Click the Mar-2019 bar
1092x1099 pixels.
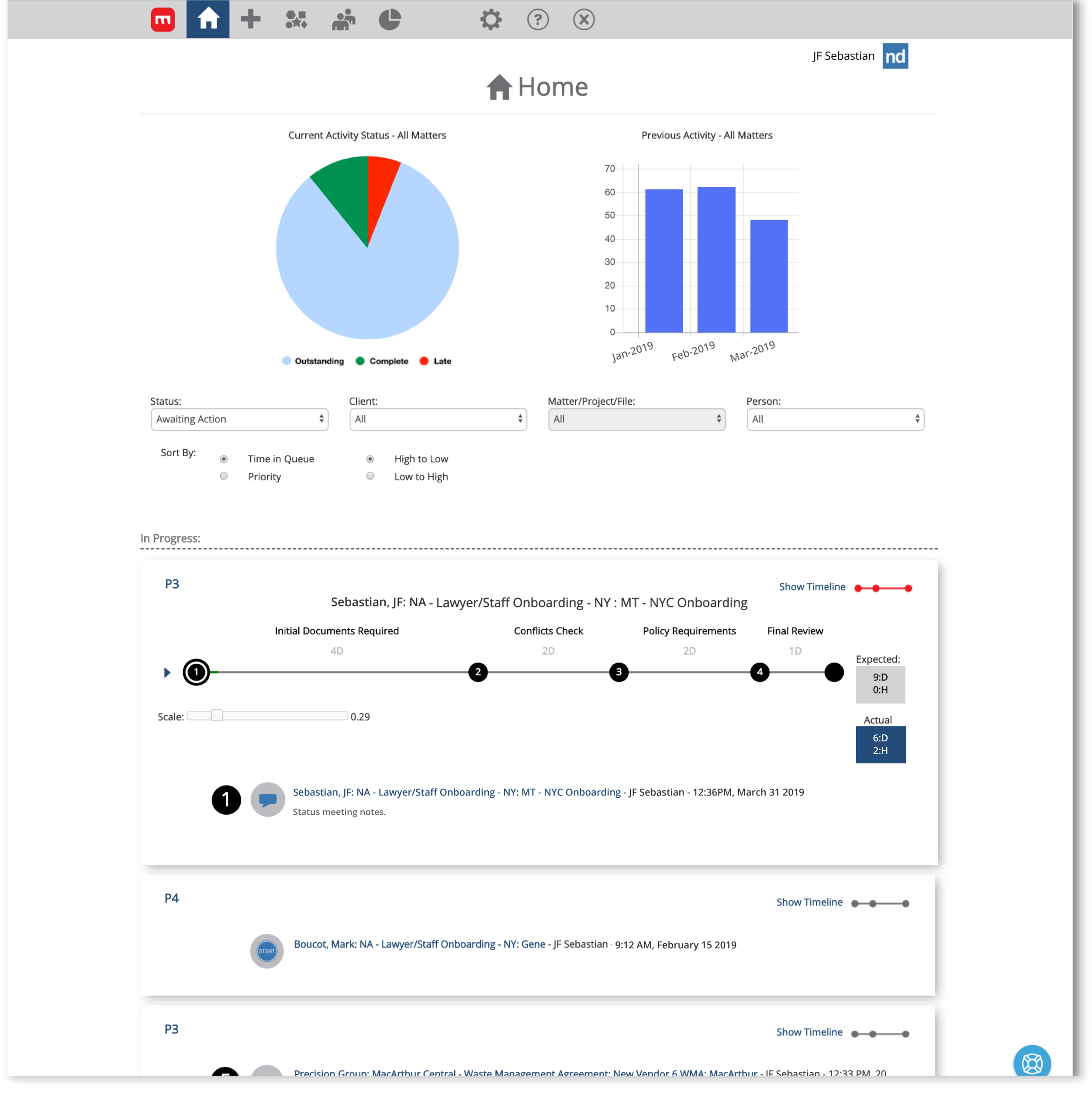coord(769,276)
